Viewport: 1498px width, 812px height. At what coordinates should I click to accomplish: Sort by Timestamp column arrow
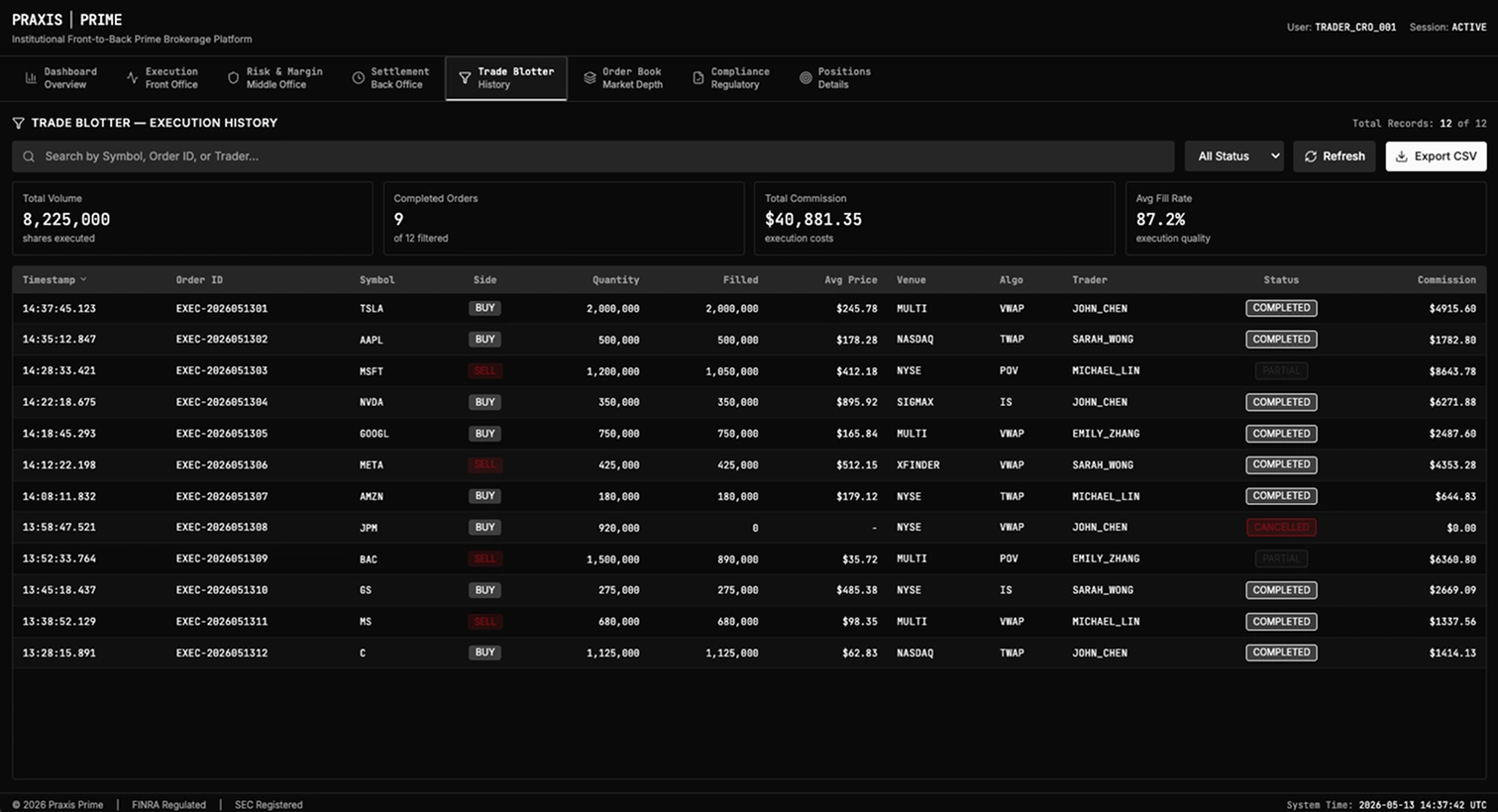(83, 280)
